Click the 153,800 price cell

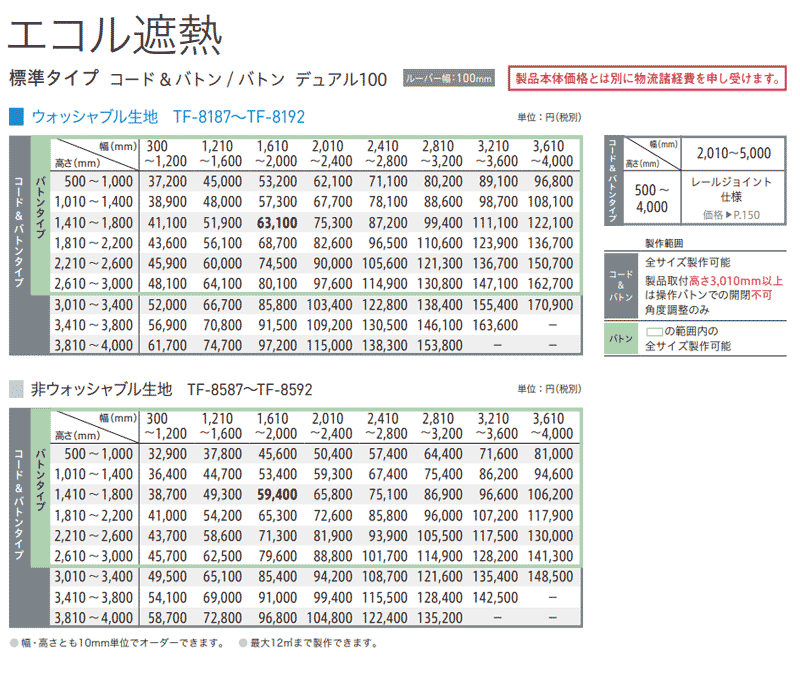tap(441, 345)
